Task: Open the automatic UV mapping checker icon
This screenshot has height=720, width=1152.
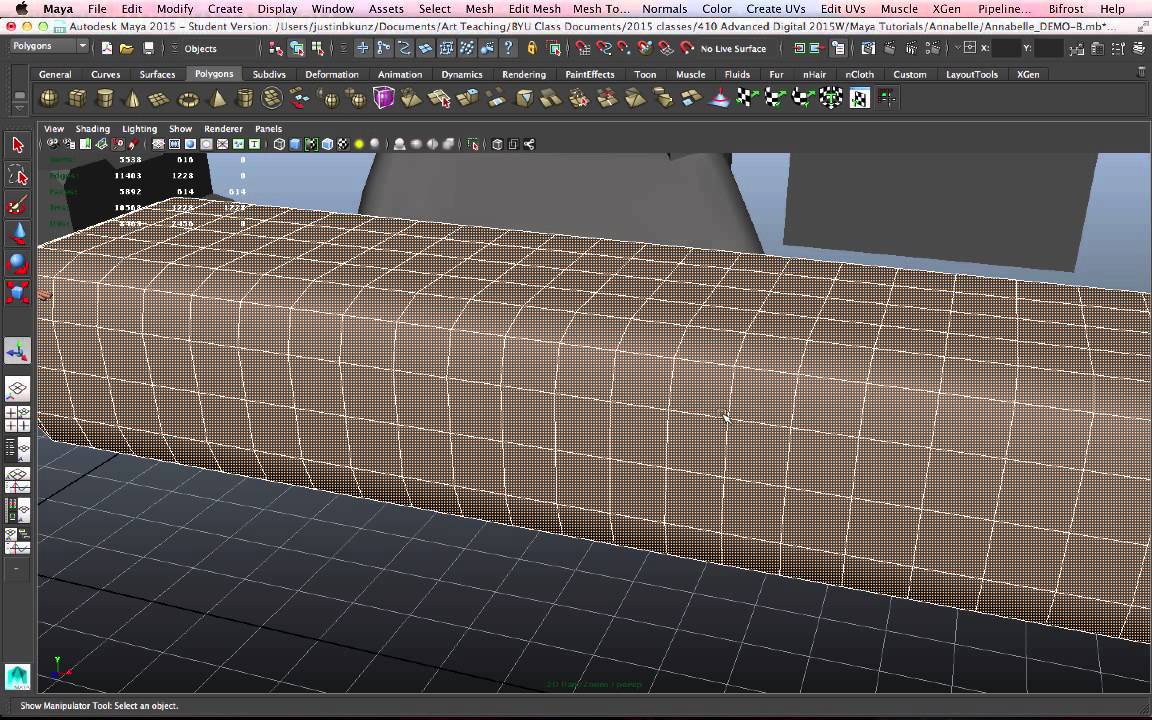Action: (x=831, y=98)
